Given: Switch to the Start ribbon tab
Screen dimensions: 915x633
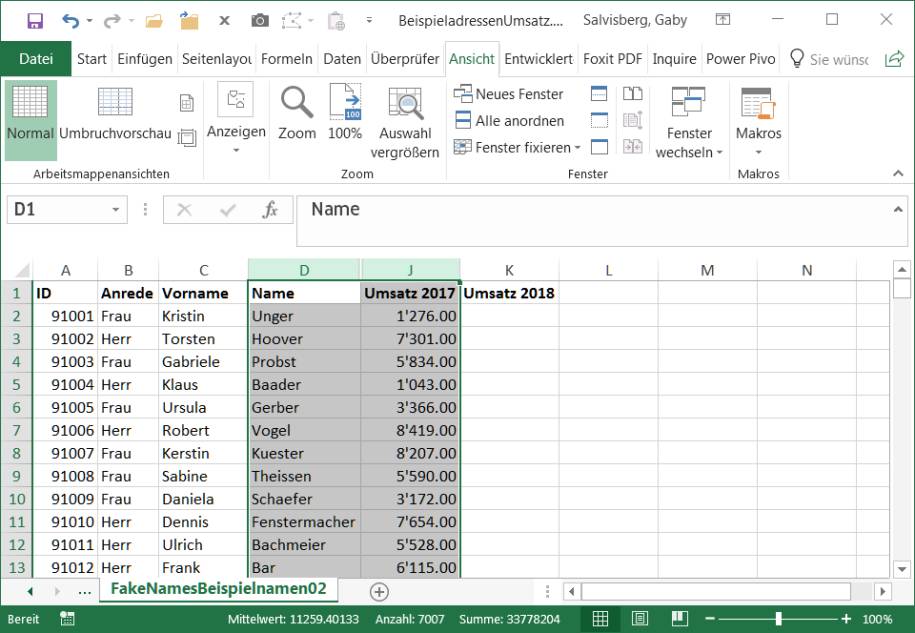Looking at the screenshot, I should (92, 59).
